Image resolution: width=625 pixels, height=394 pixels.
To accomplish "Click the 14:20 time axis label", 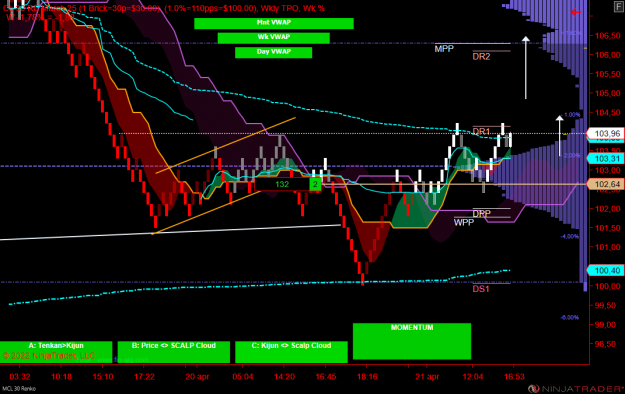I will pos(285,377).
